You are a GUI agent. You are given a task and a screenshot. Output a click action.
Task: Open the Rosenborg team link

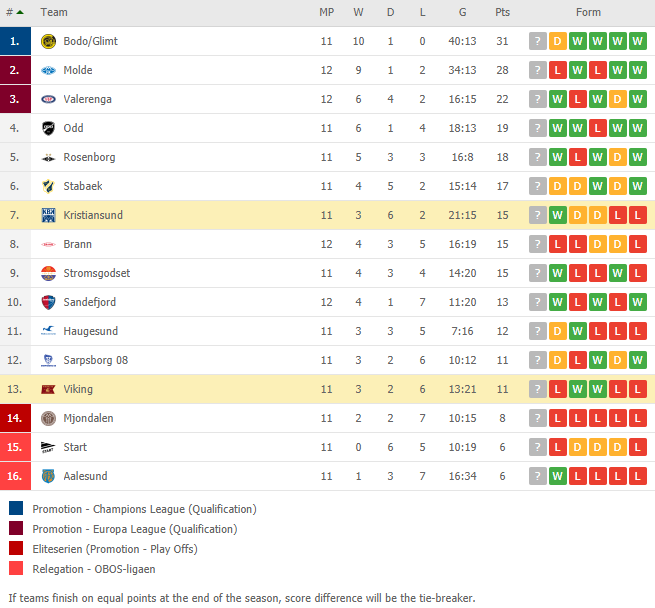click(x=89, y=157)
